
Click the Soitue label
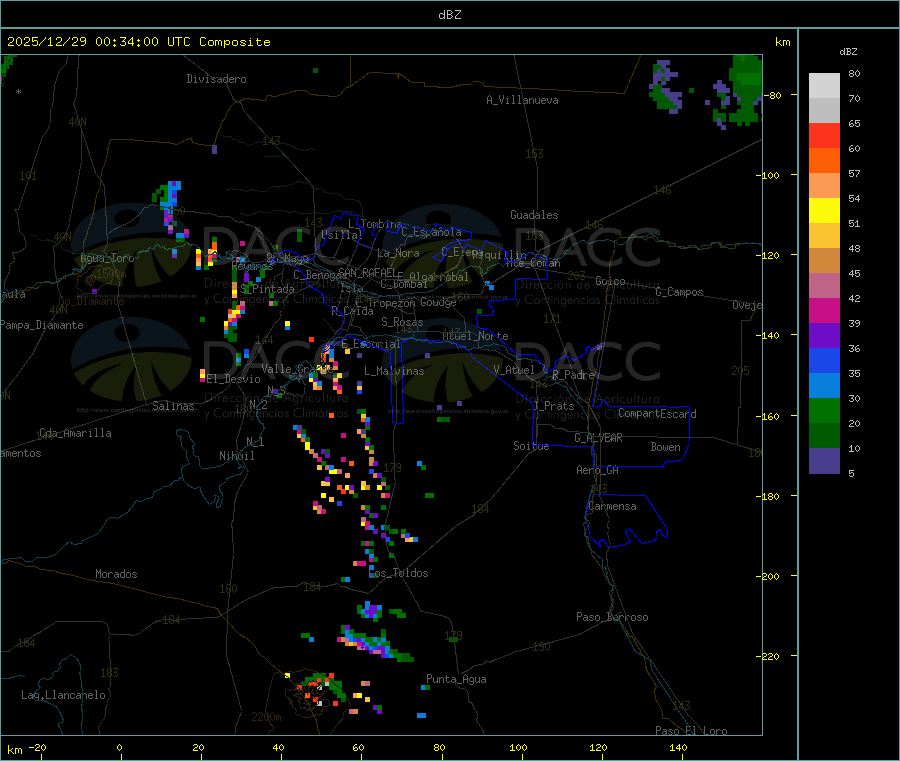[531, 446]
